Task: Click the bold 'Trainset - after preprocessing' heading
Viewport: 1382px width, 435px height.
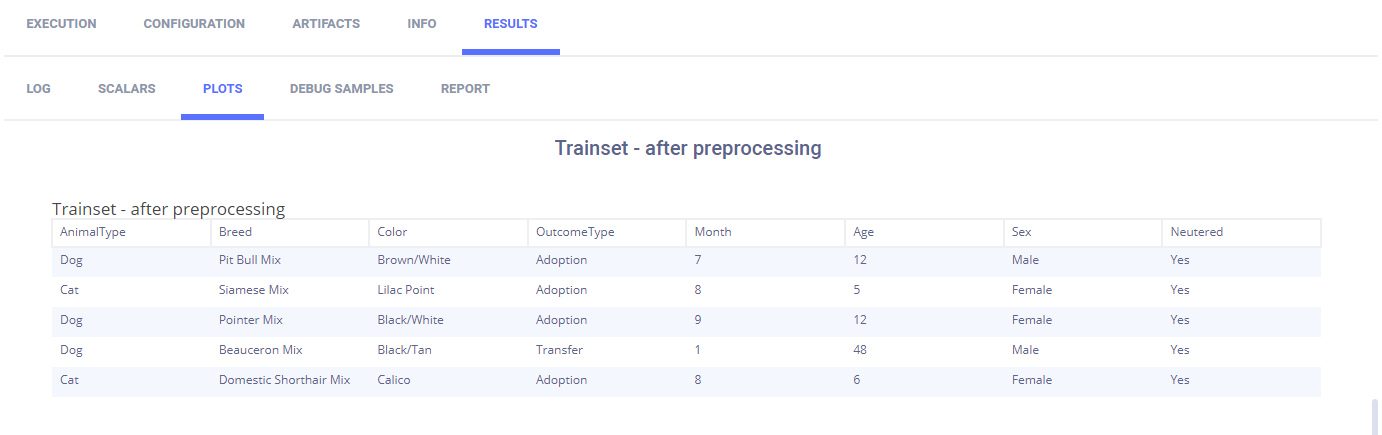Action: pyautogui.click(x=688, y=149)
